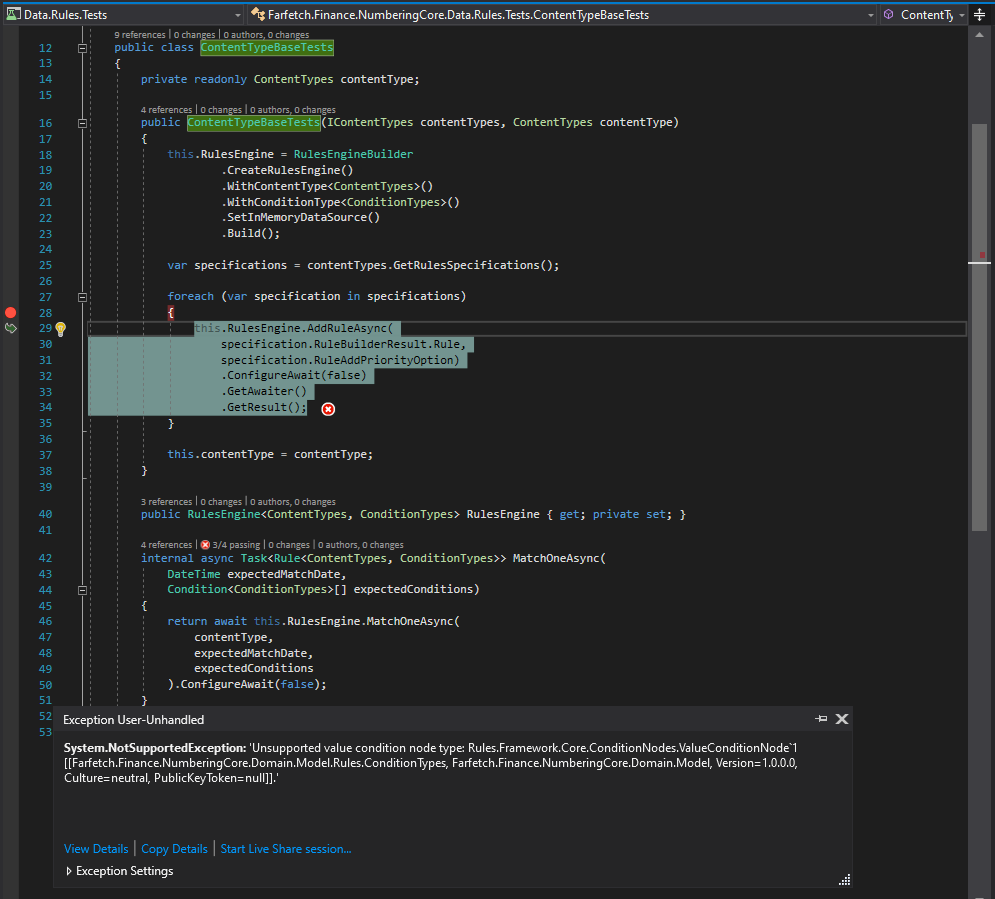Click line number 37 in the gutter

click(x=45, y=455)
